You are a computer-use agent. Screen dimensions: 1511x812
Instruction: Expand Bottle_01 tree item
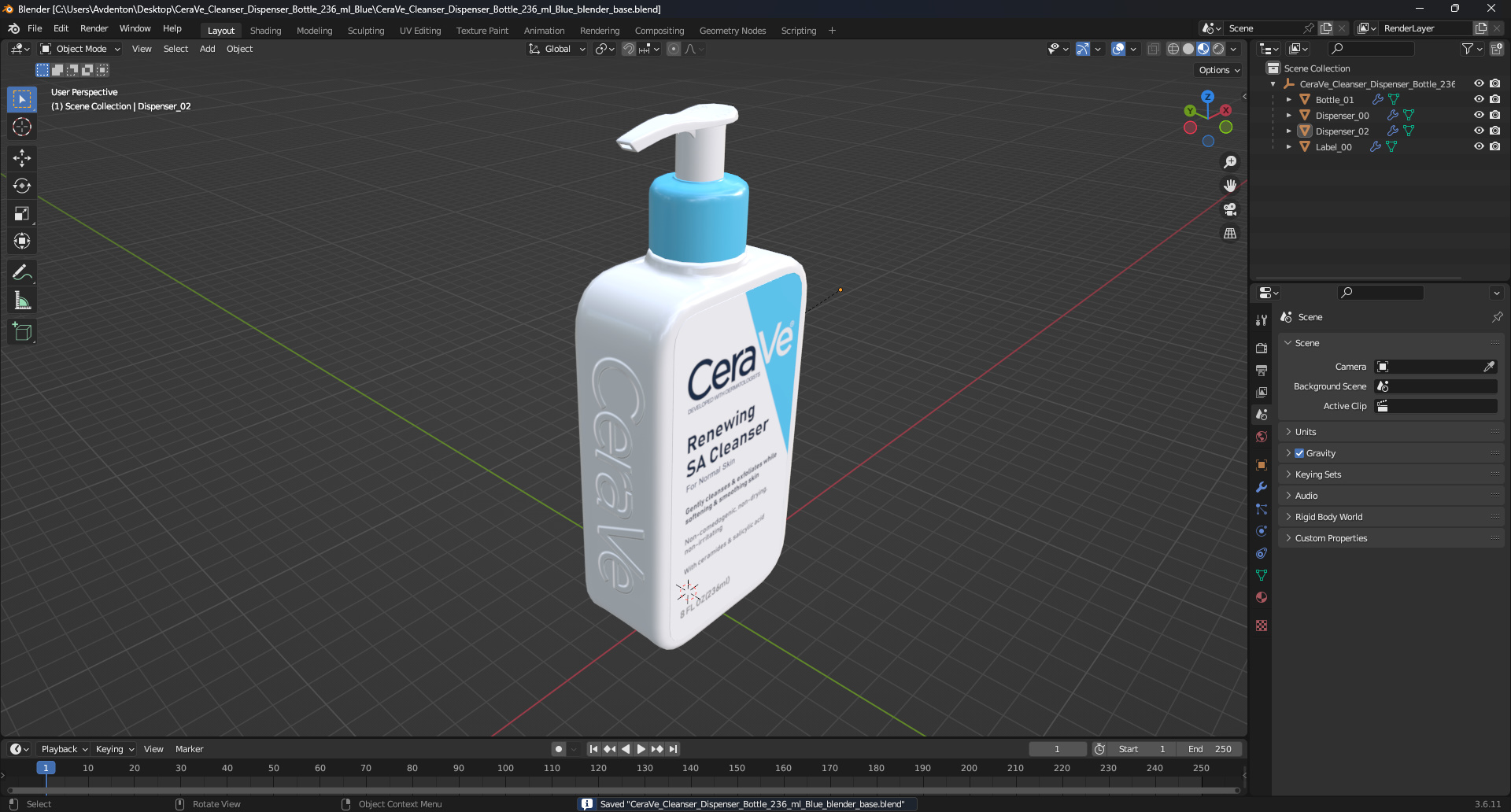(x=1288, y=100)
